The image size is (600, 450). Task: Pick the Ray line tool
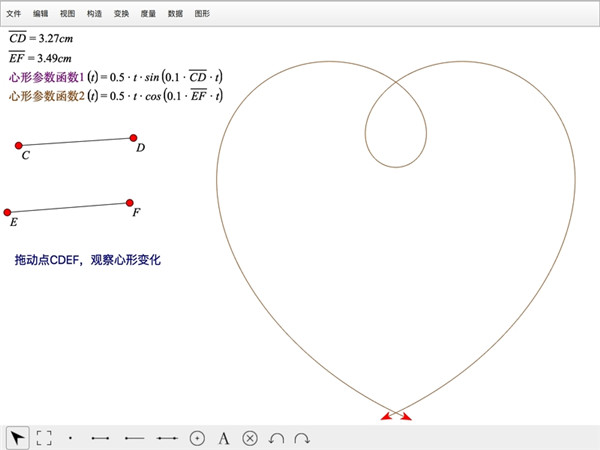coord(134,438)
